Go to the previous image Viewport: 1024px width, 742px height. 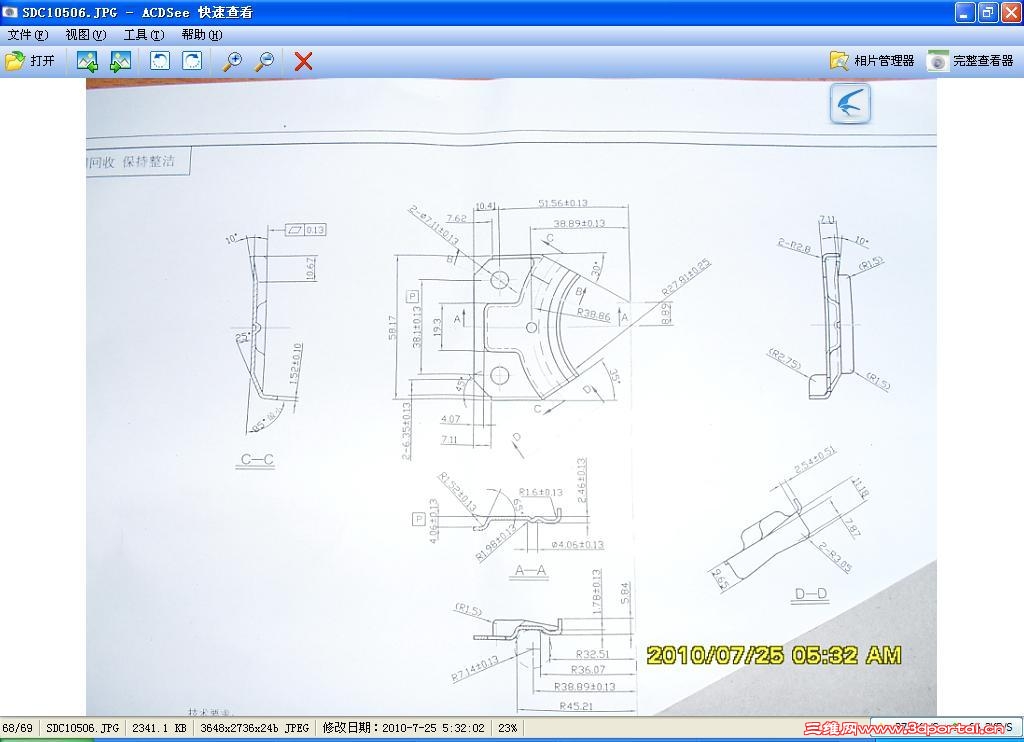[87, 61]
